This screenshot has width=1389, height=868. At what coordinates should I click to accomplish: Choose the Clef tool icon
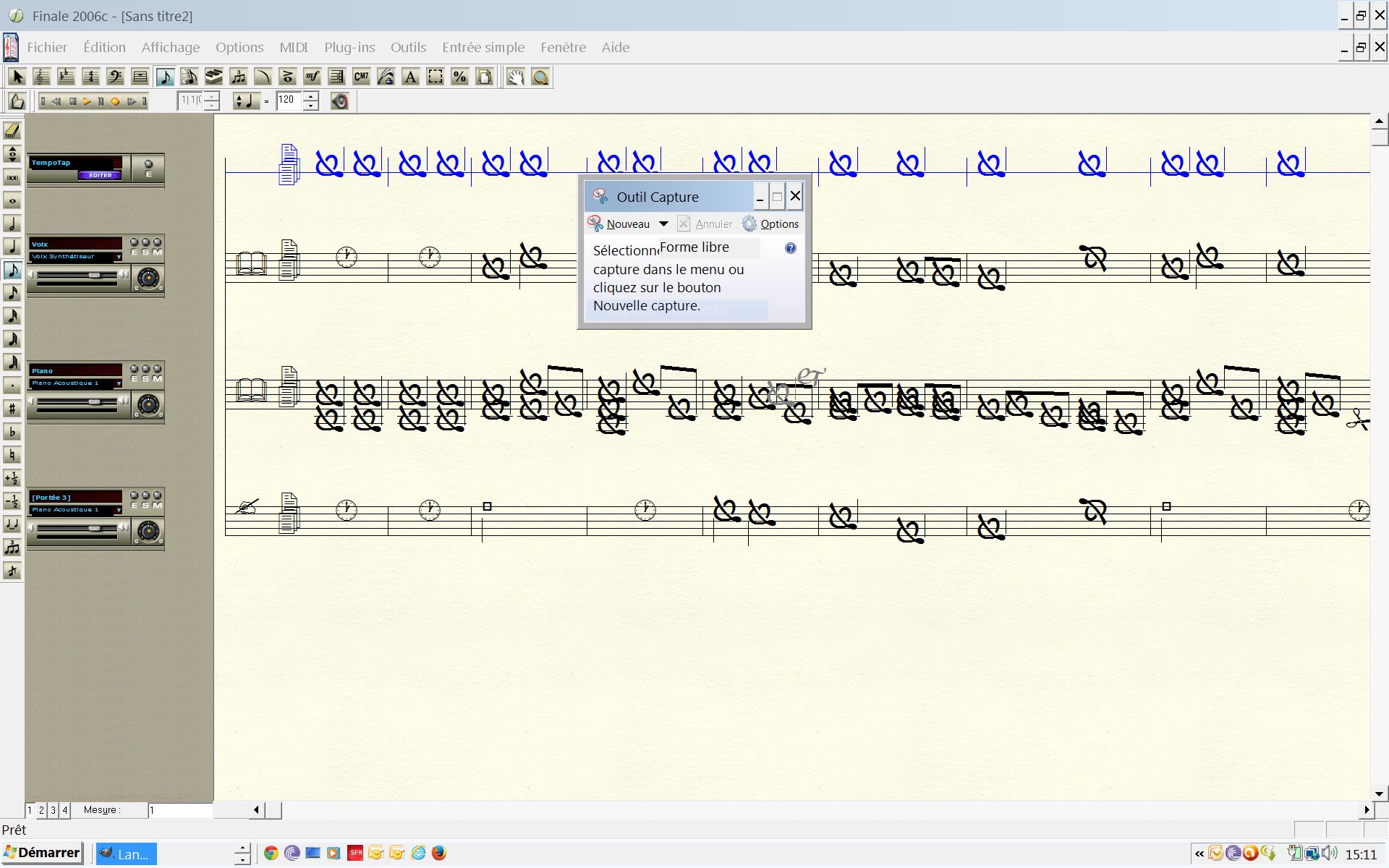tap(115, 77)
